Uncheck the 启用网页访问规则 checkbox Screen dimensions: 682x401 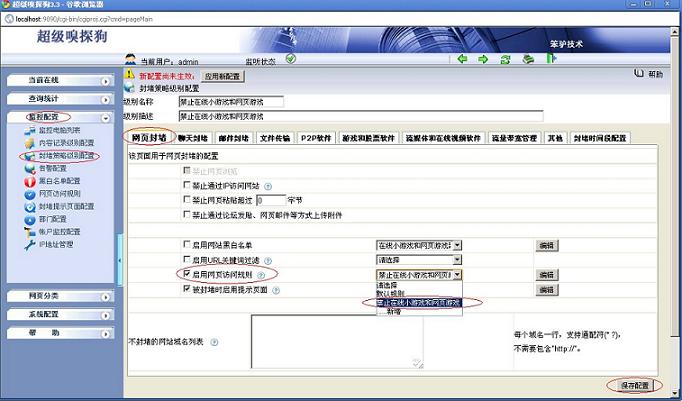[185, 274]
